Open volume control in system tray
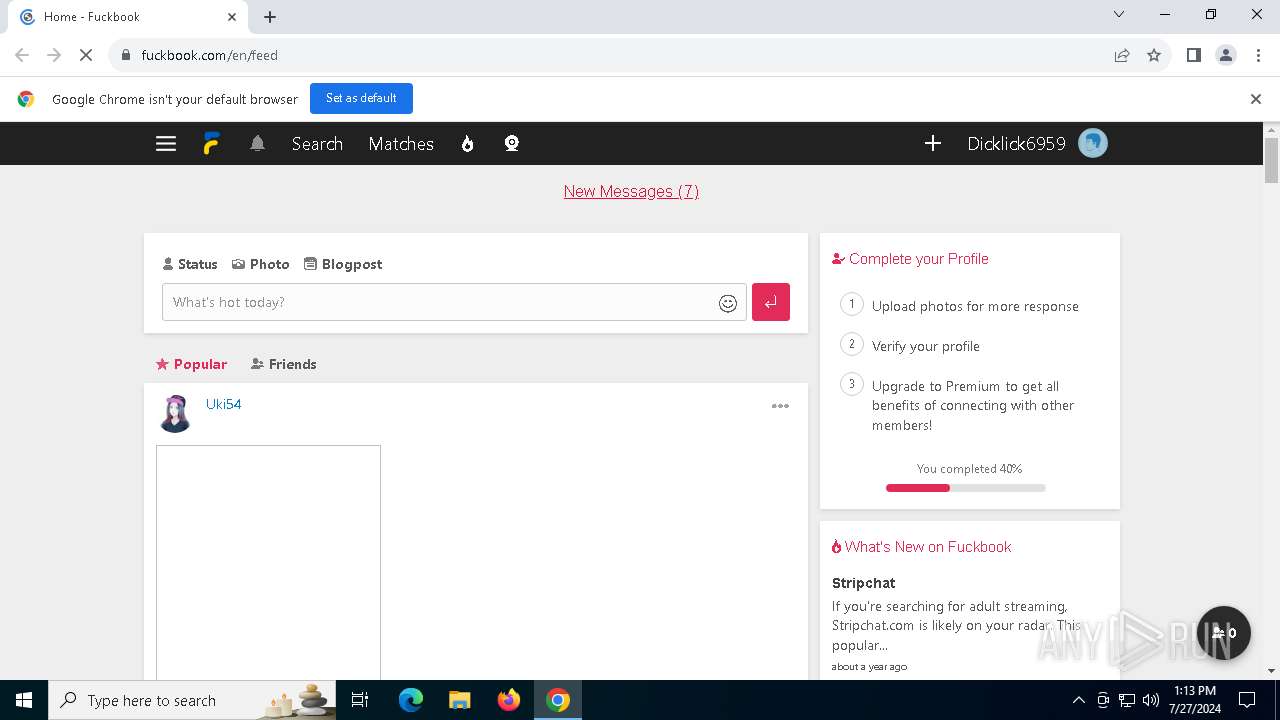Image resolution: width=1280 pixels, height=720 pixels. tap(1151, 700)
